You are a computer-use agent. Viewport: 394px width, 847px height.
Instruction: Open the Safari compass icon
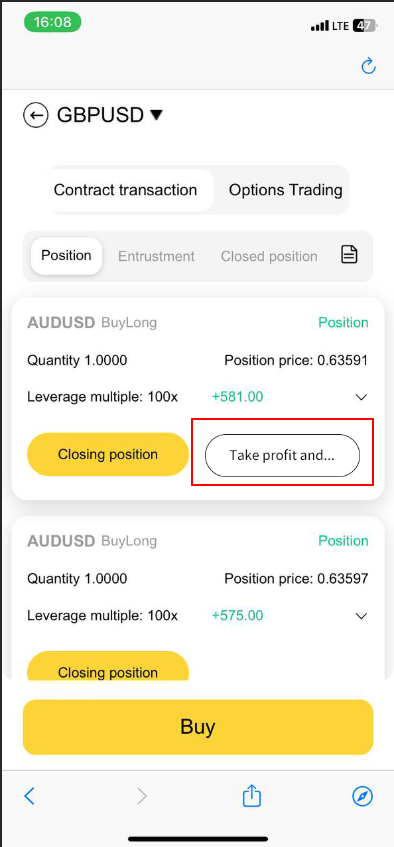(362, 796)
